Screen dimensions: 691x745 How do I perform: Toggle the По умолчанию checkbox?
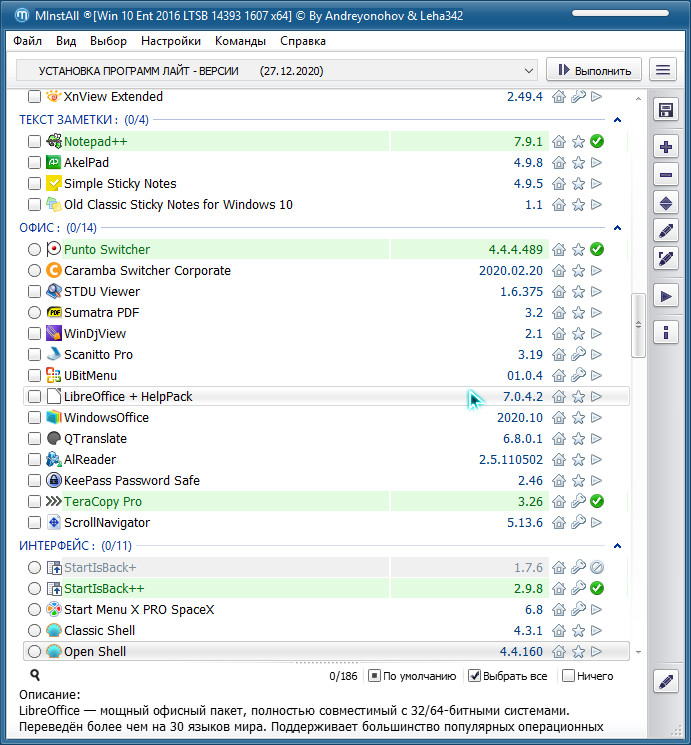374,676
